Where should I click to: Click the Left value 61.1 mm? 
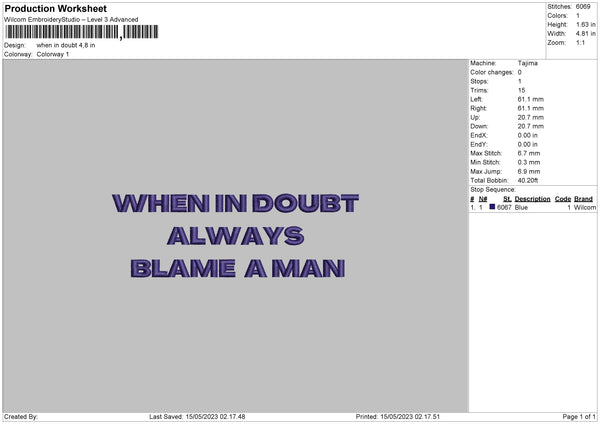[x=530, y=99]
